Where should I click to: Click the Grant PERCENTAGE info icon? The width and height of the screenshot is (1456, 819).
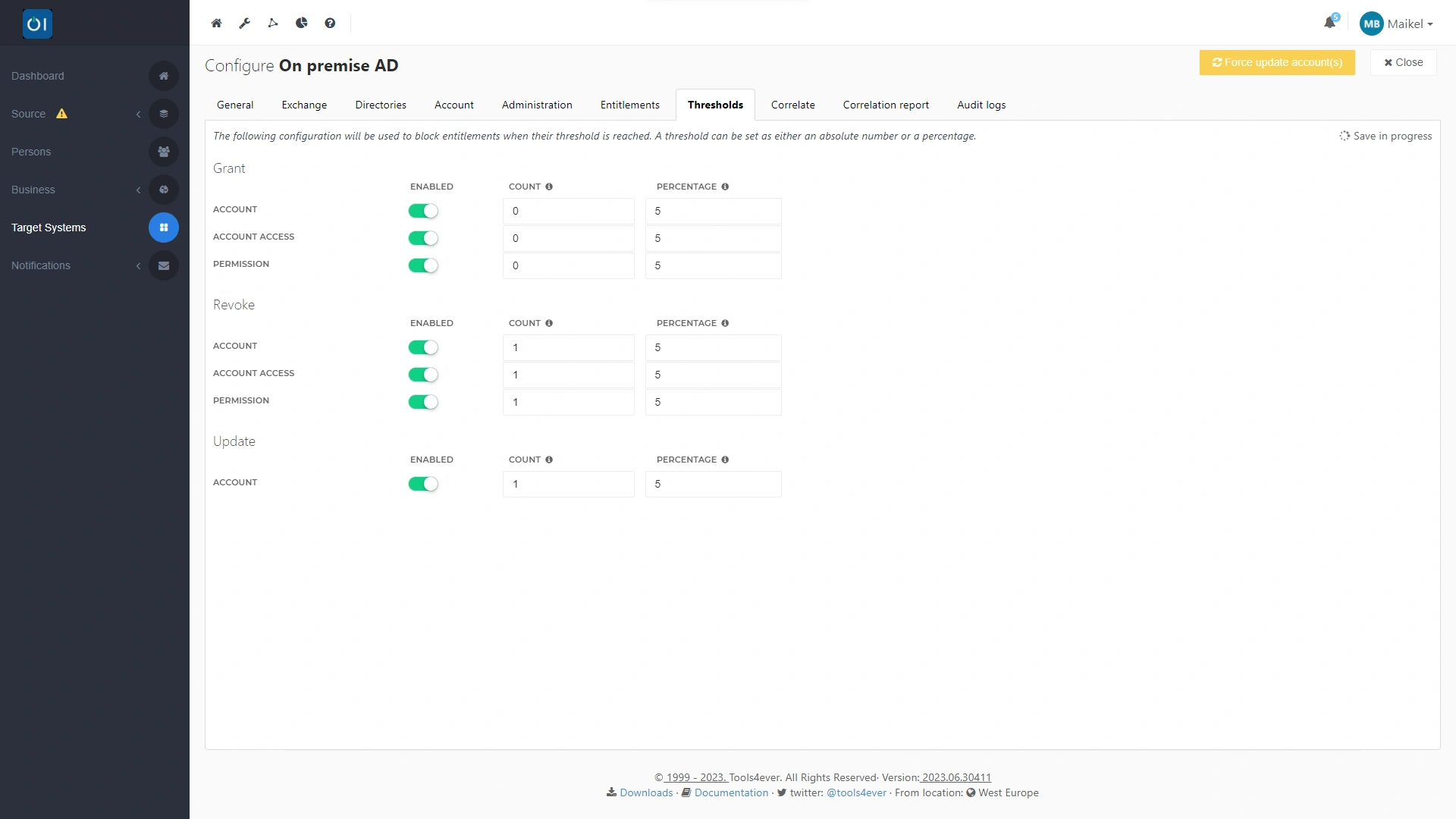pos(725,187)
